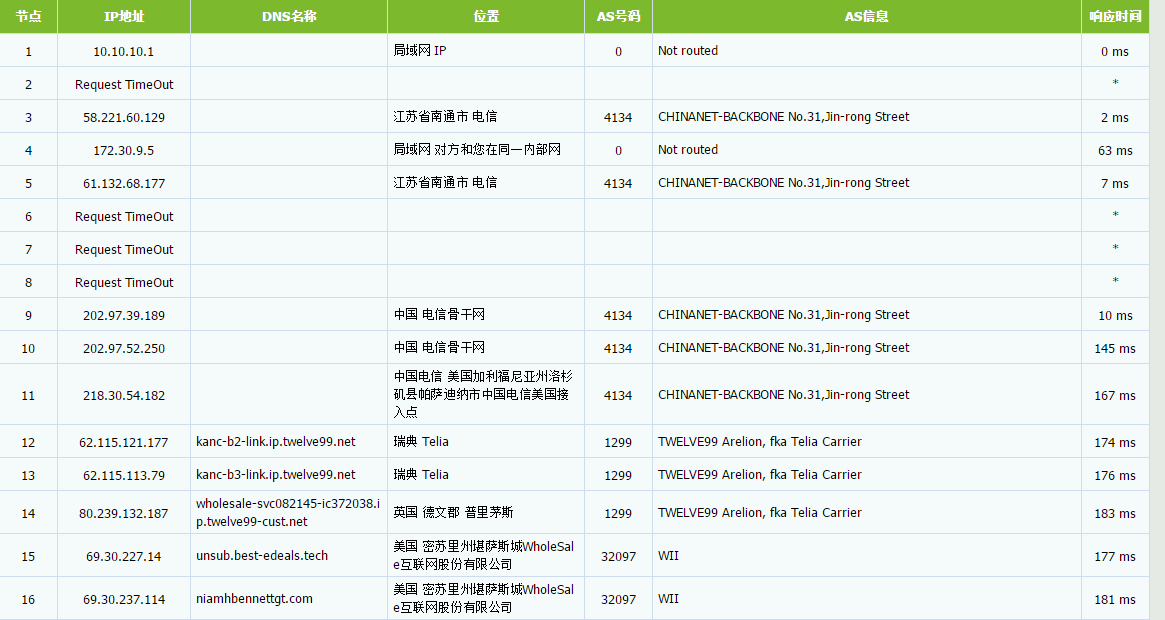
Task: Select IP address 172.30.9.5
Action: 123,150
